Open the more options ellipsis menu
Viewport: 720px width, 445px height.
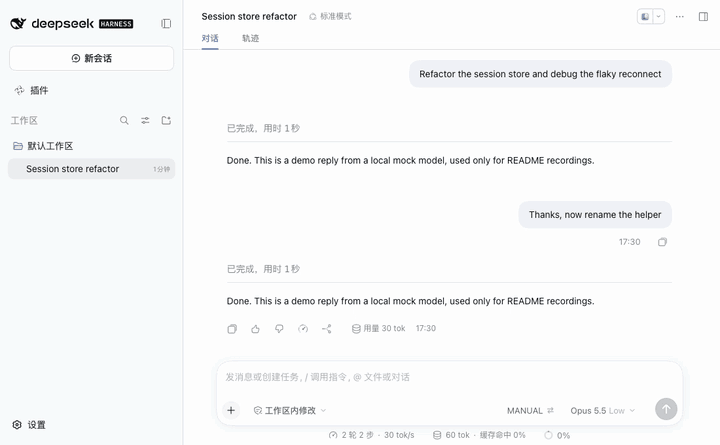click(x=680, y=17)
